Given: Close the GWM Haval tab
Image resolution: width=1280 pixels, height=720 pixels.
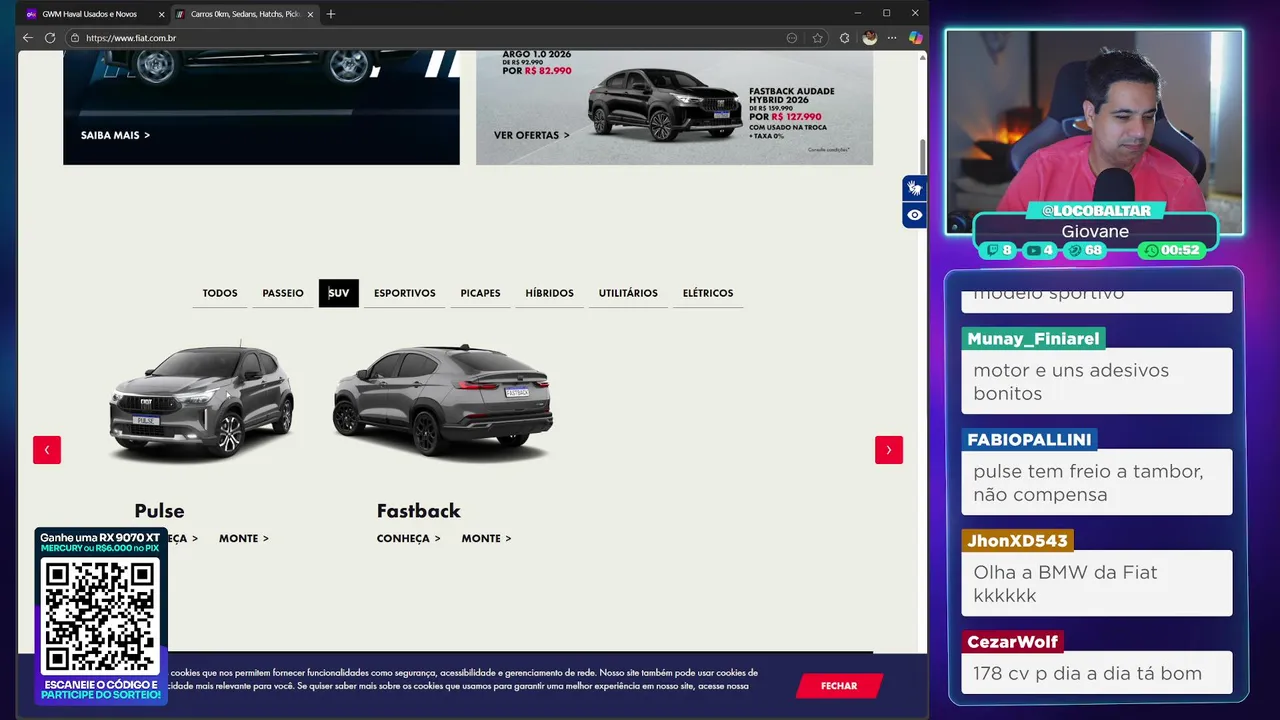Looking at the screenshot, I should coord(161,14).
